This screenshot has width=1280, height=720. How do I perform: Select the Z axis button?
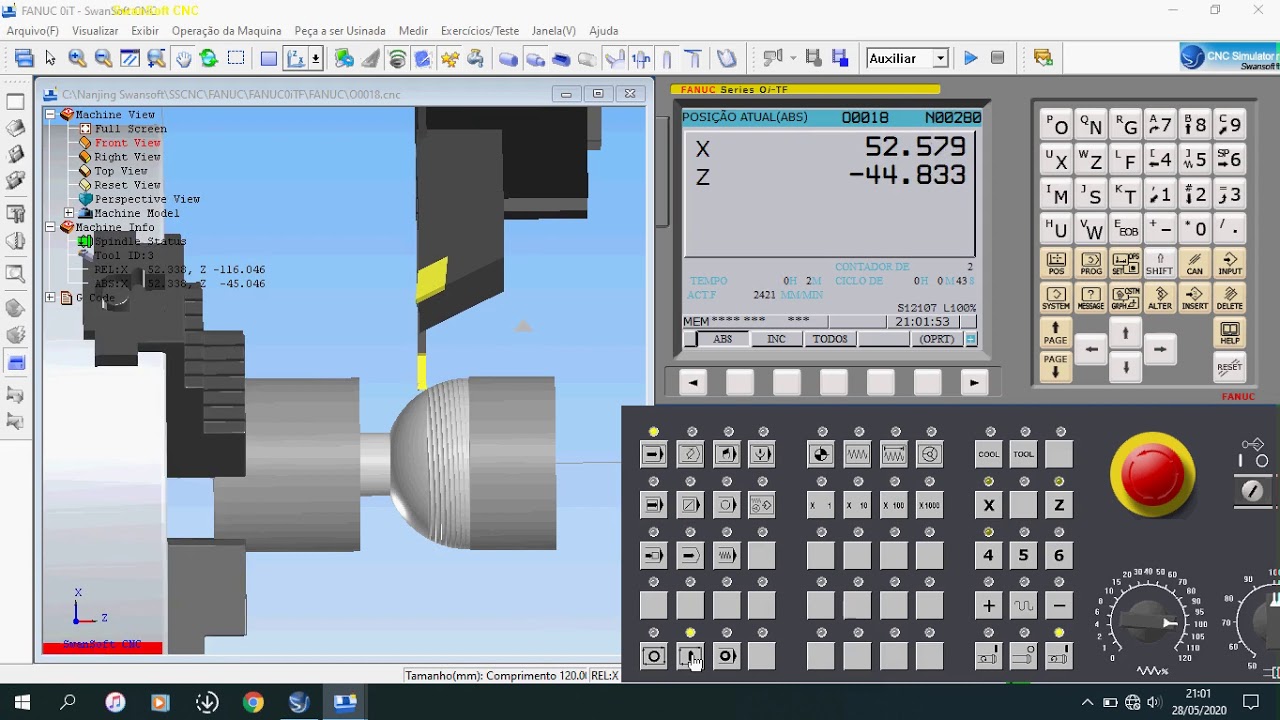tap(1059, 505)
